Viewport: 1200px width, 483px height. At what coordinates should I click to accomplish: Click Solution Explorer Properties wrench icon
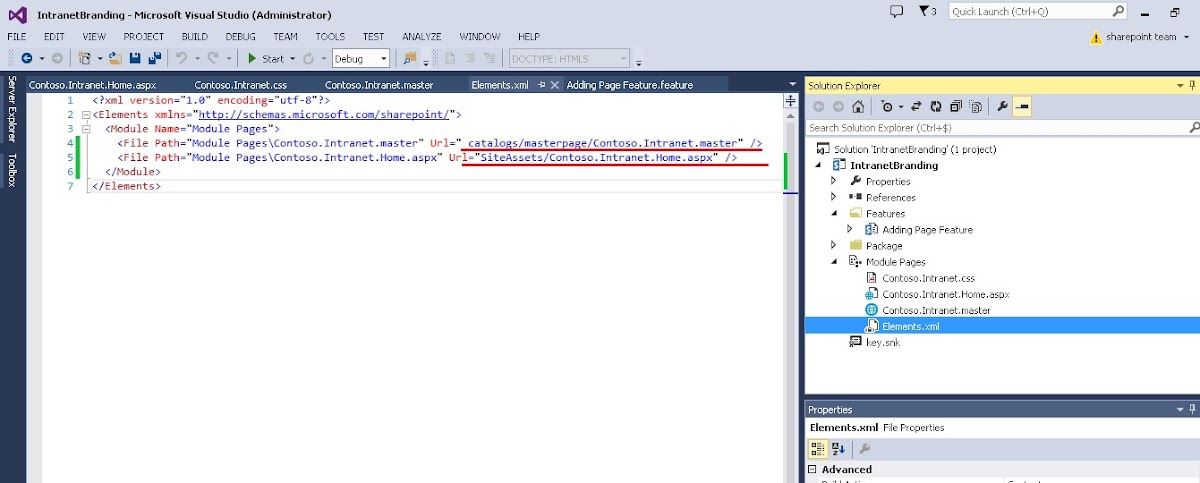coord(1002,106)
